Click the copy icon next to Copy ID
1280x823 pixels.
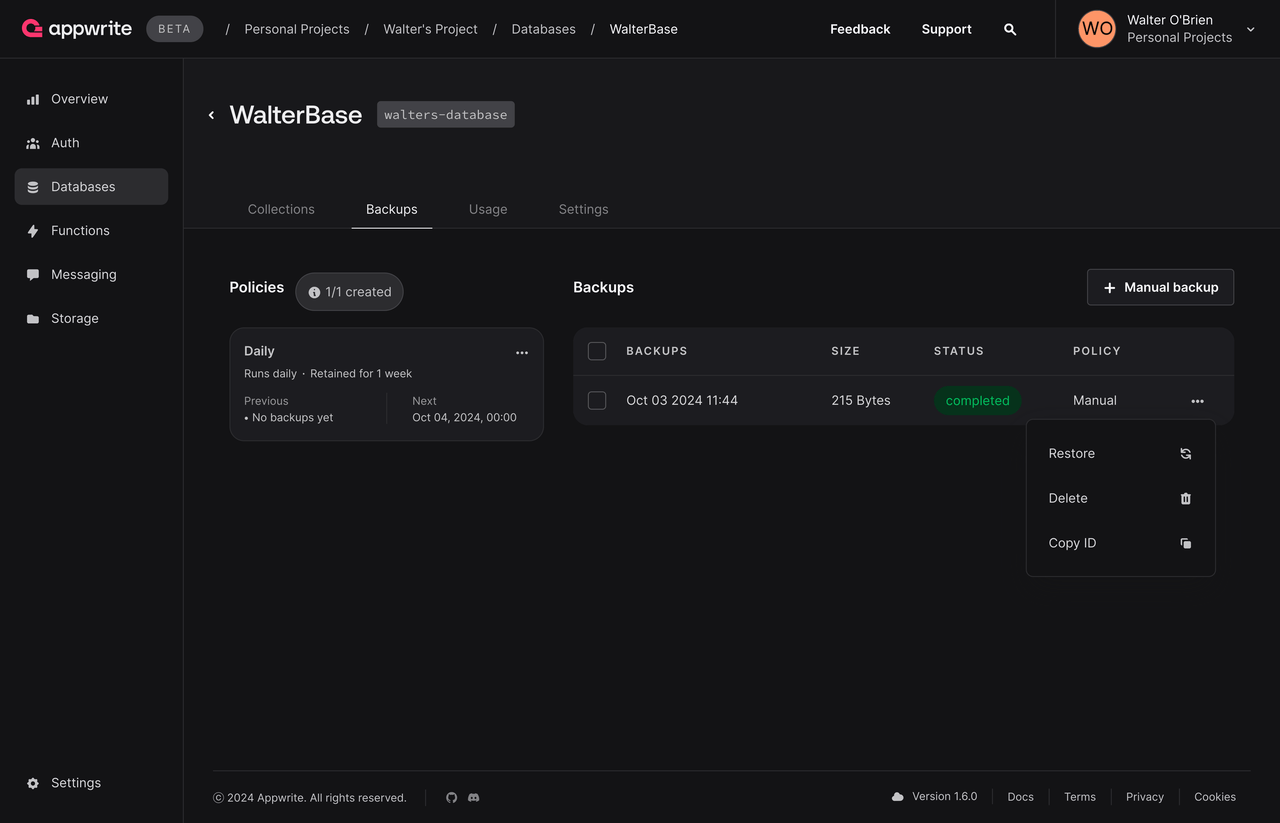tap(1186, 543)
